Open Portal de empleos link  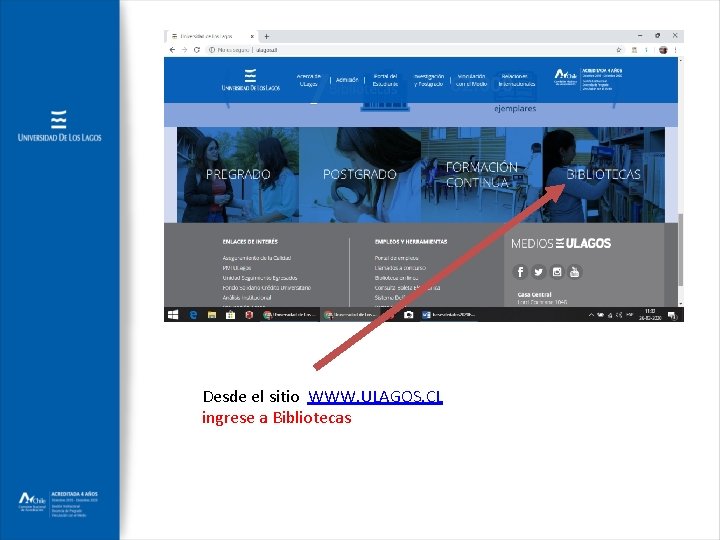(x=396, y=258)
